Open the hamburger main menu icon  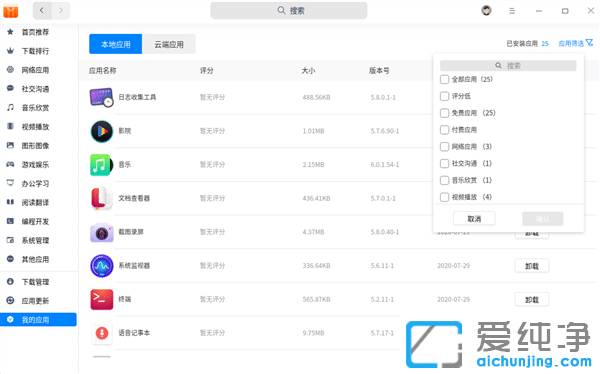pyautogui.click(x=512, y=11)
